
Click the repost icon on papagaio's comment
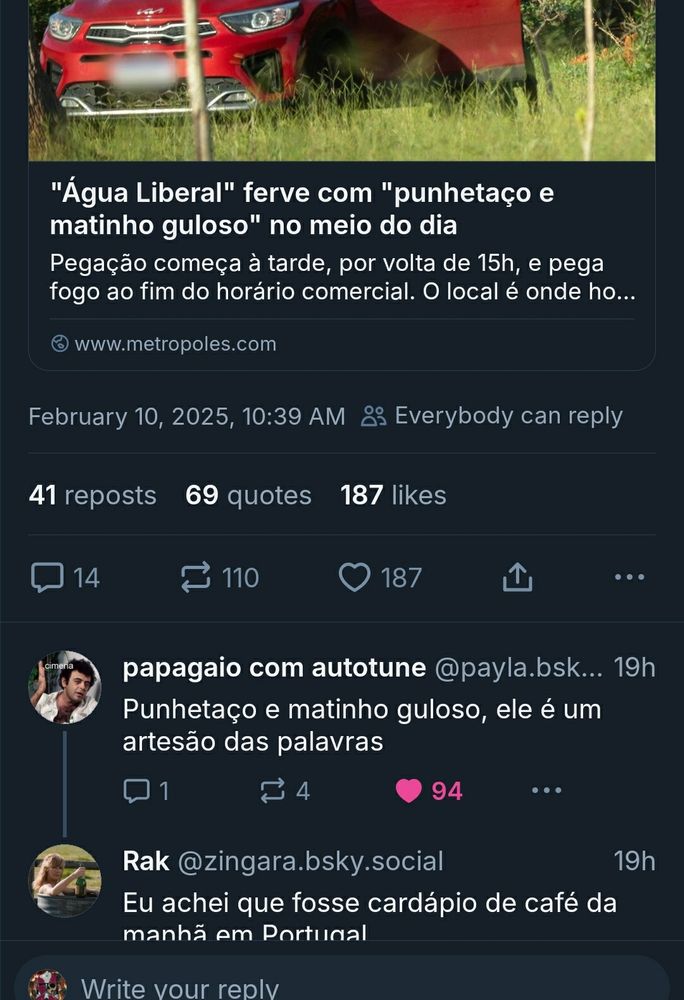click(270, 790)
